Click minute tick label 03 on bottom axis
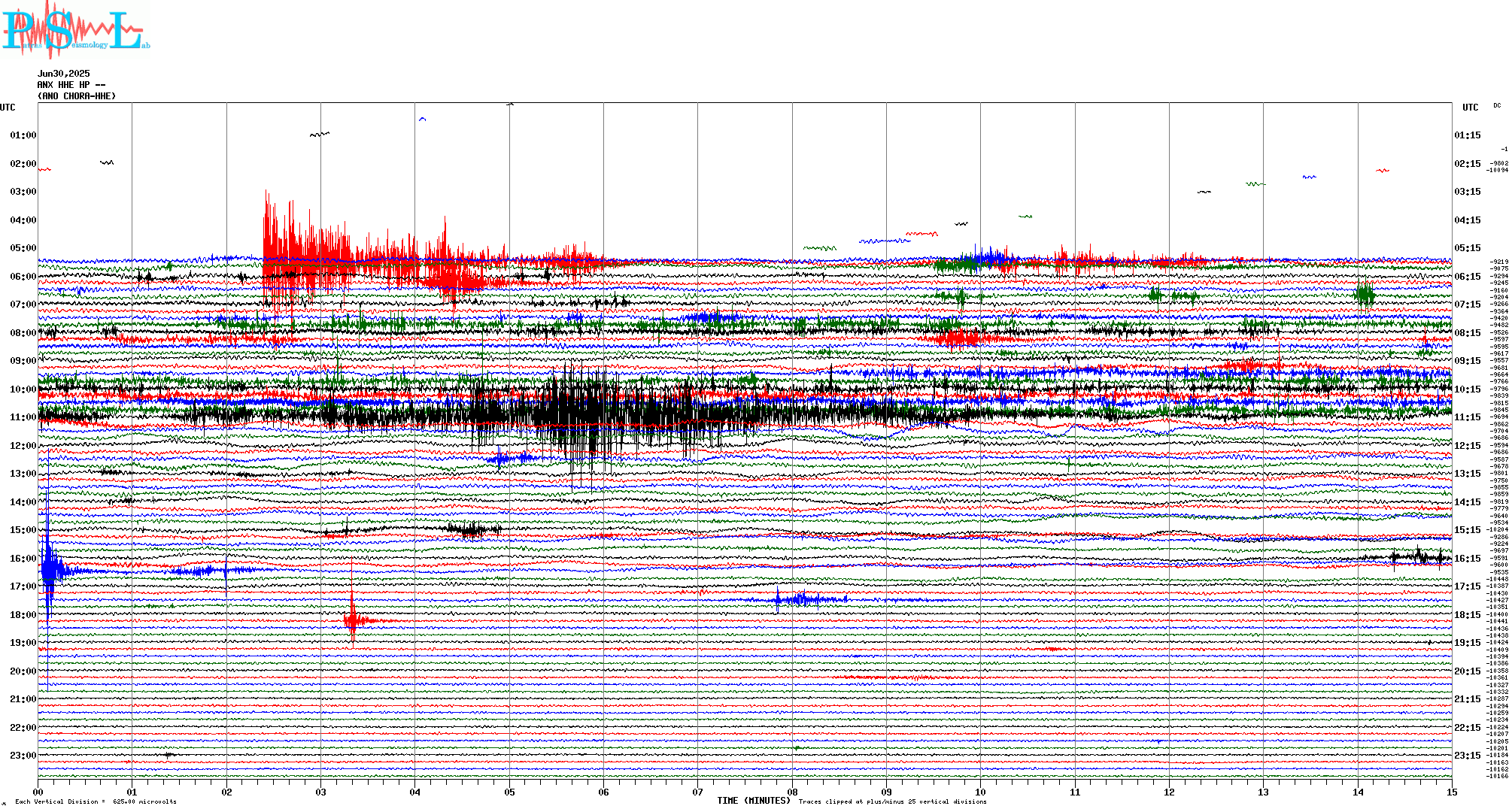Image resolution: width=1512 pixels, height=812 pixels. pyautogui.click(x=320, y=792)
